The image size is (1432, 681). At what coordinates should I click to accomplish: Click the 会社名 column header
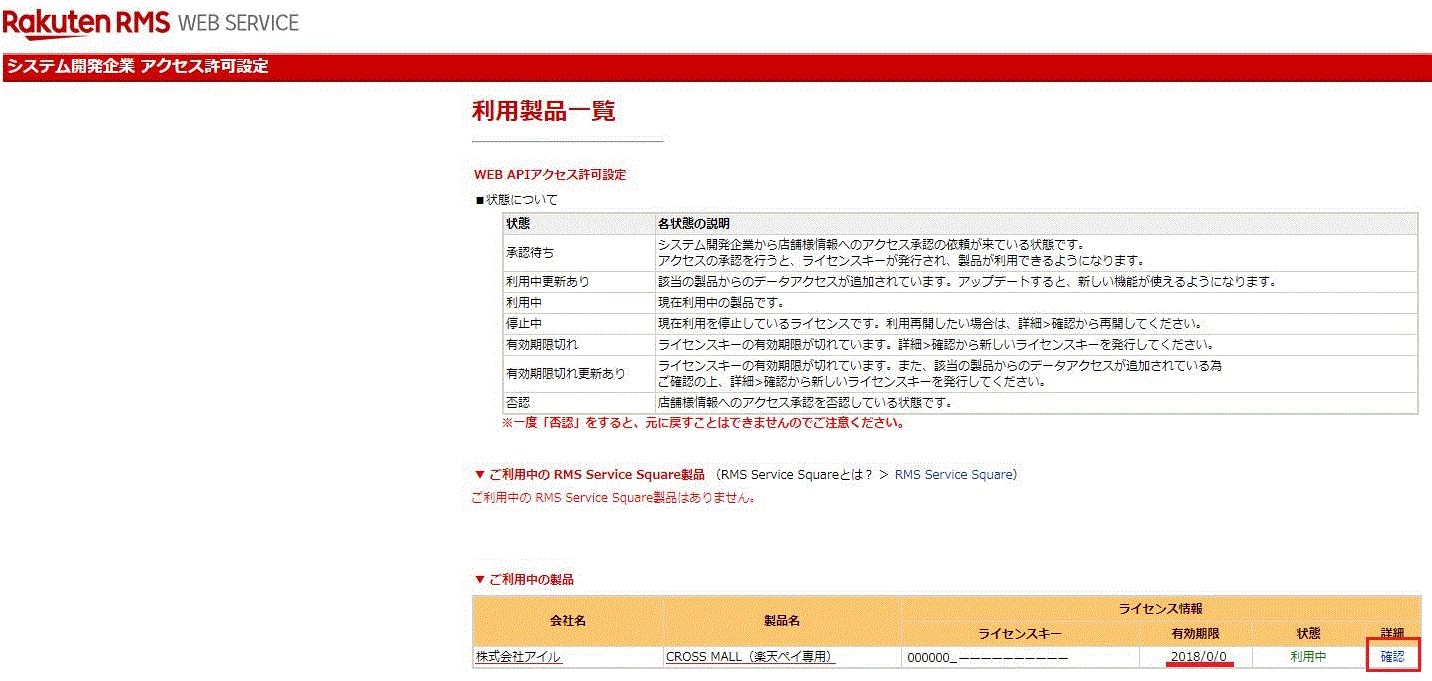pos(568,620)
